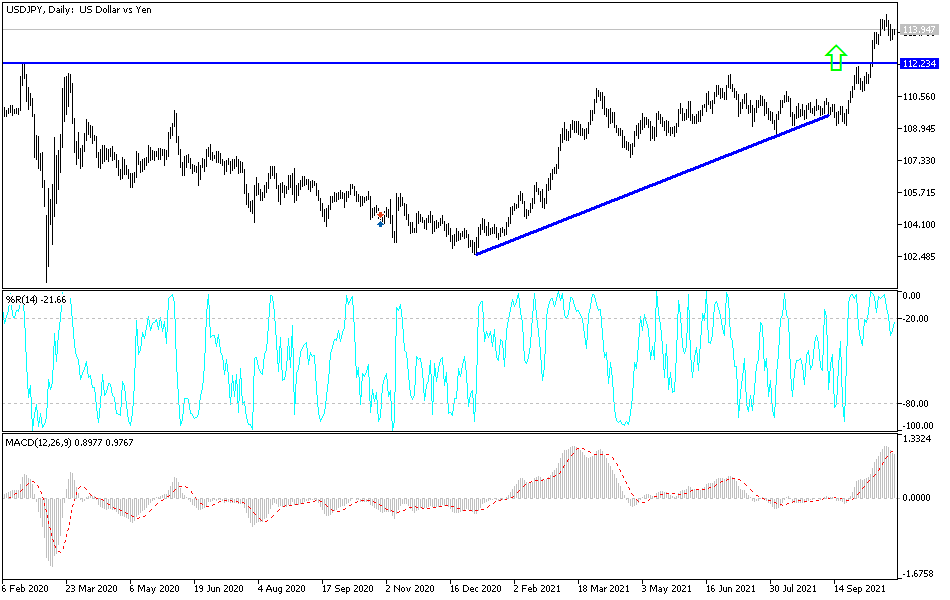Click the 0.0000 MACD zero level label
This screenshot has width=950, height=600.
click(916, 495)
